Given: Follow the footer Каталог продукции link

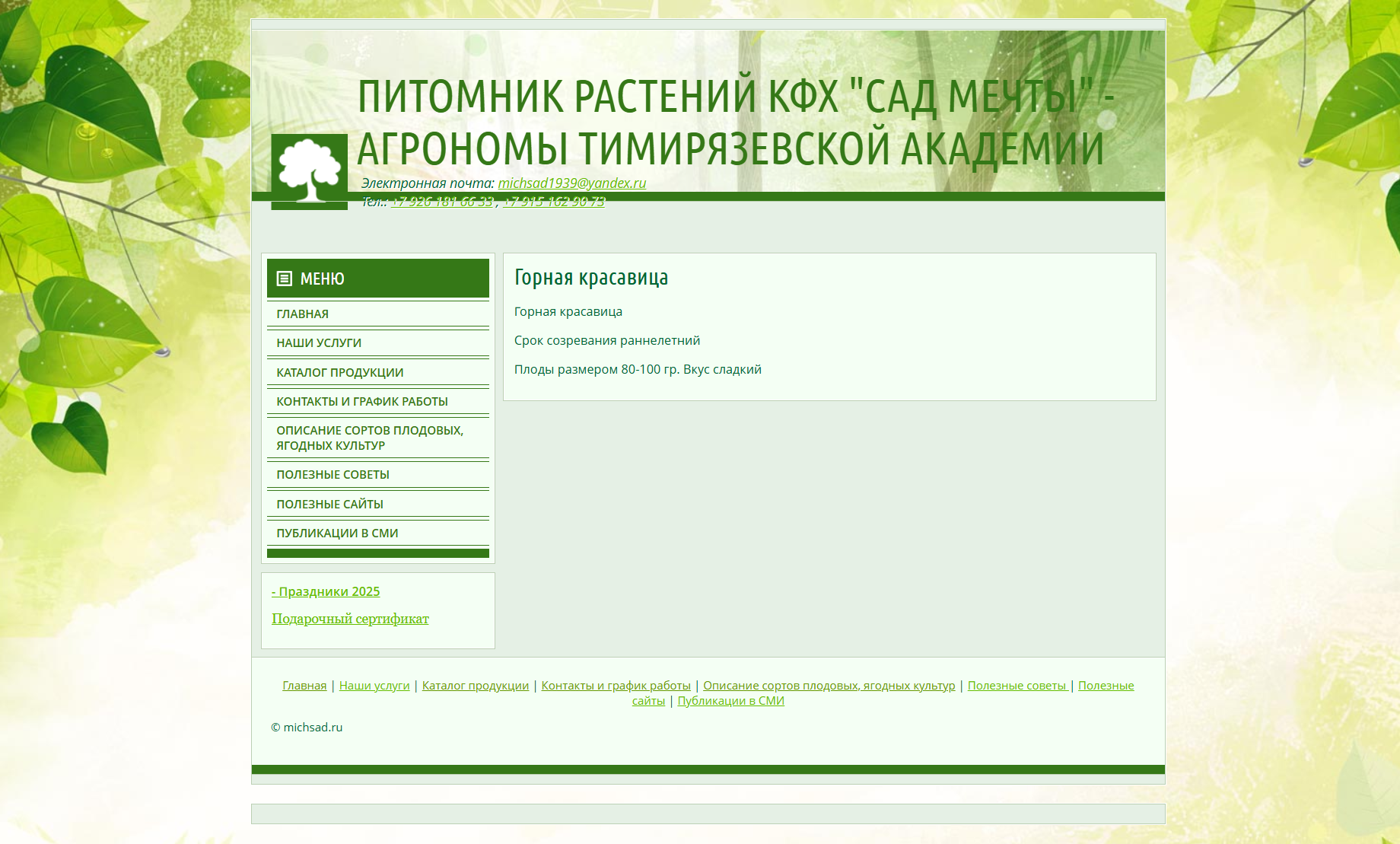Looking at the screenshot, I should (x=475, y=685).
